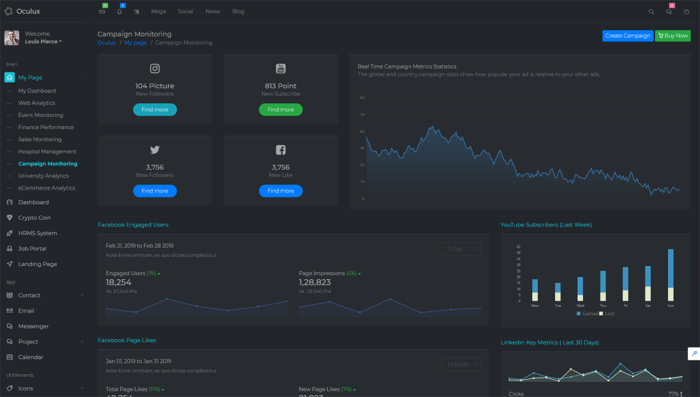
Task: Click the Sun bar in YouTube chart
Action: (671, 275)
